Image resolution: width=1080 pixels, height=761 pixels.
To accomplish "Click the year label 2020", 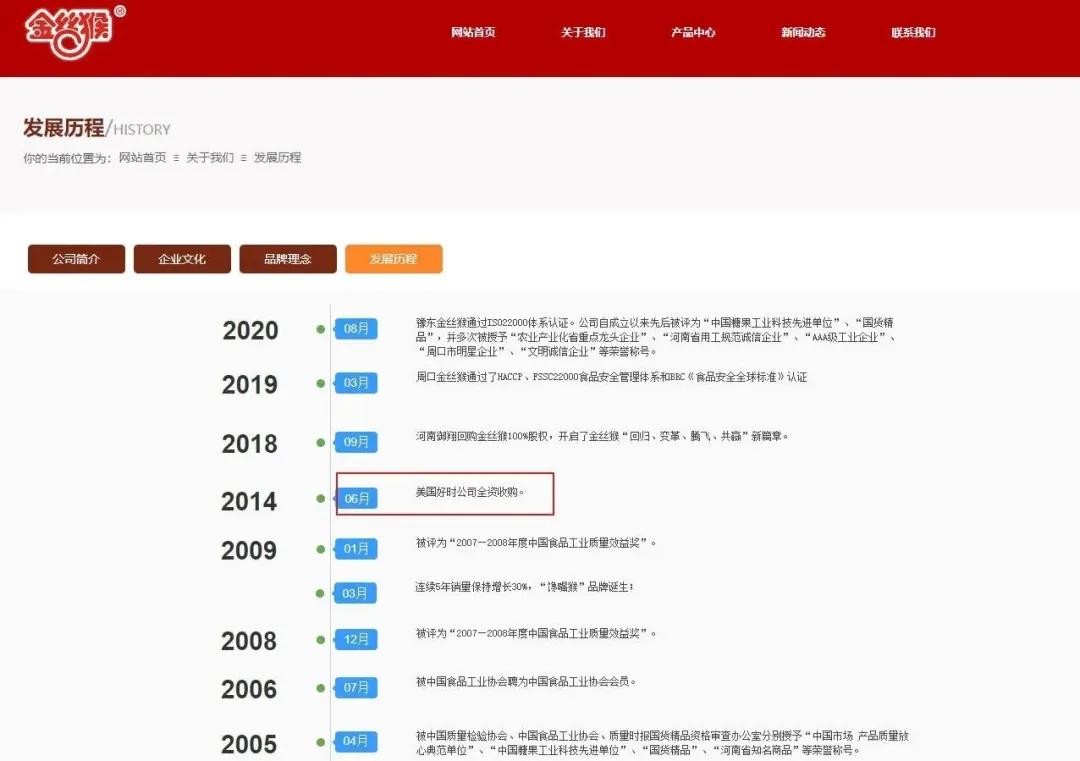I will point(251,331).
